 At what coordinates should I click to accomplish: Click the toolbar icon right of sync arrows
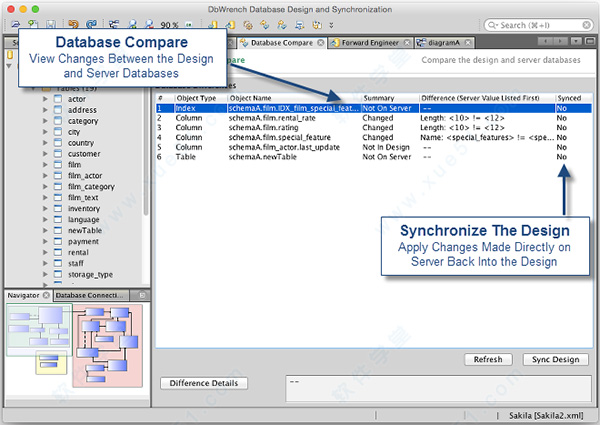coord(282,25)
